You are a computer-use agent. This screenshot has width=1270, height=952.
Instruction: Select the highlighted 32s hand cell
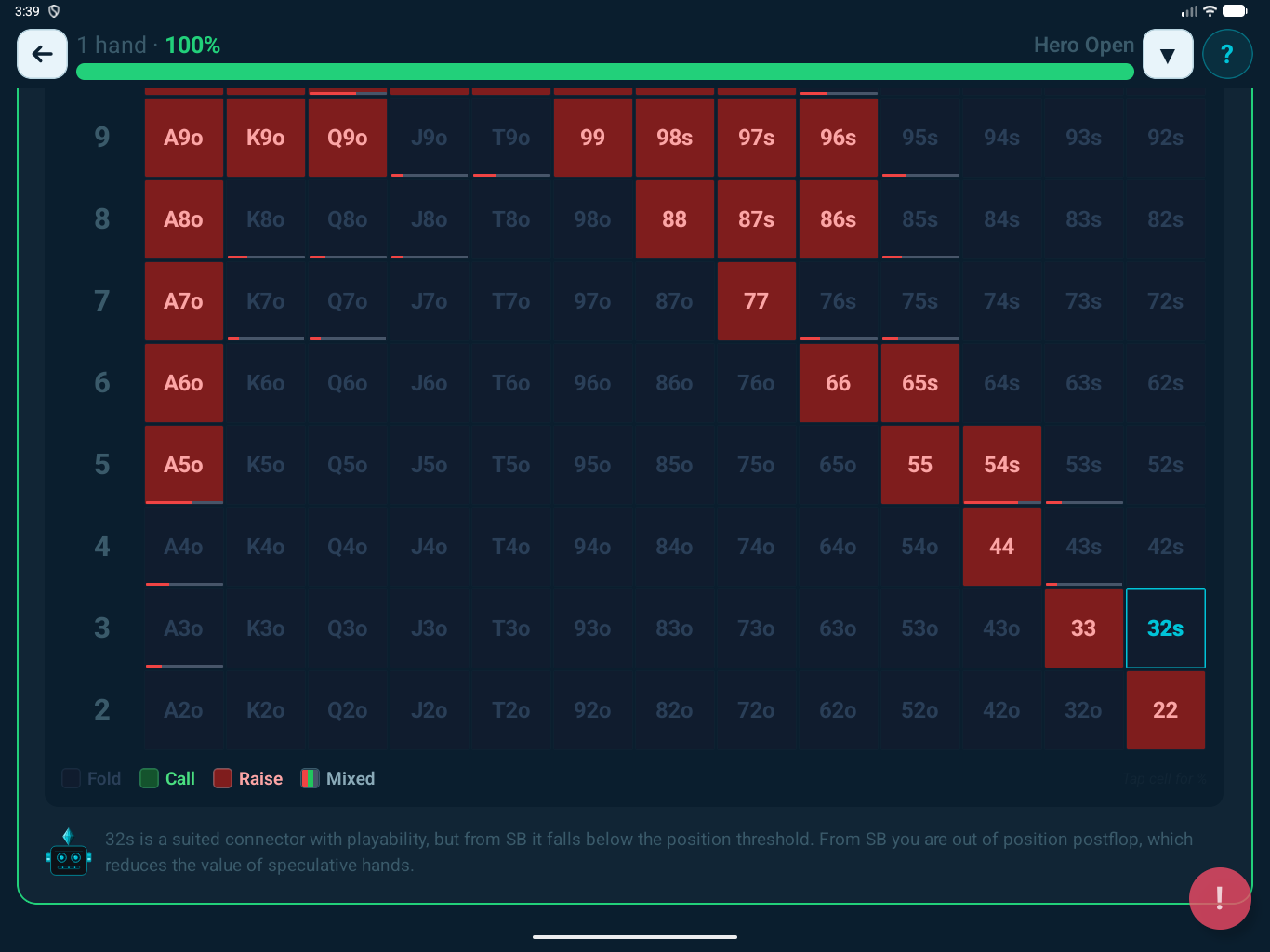point(1165,628)
